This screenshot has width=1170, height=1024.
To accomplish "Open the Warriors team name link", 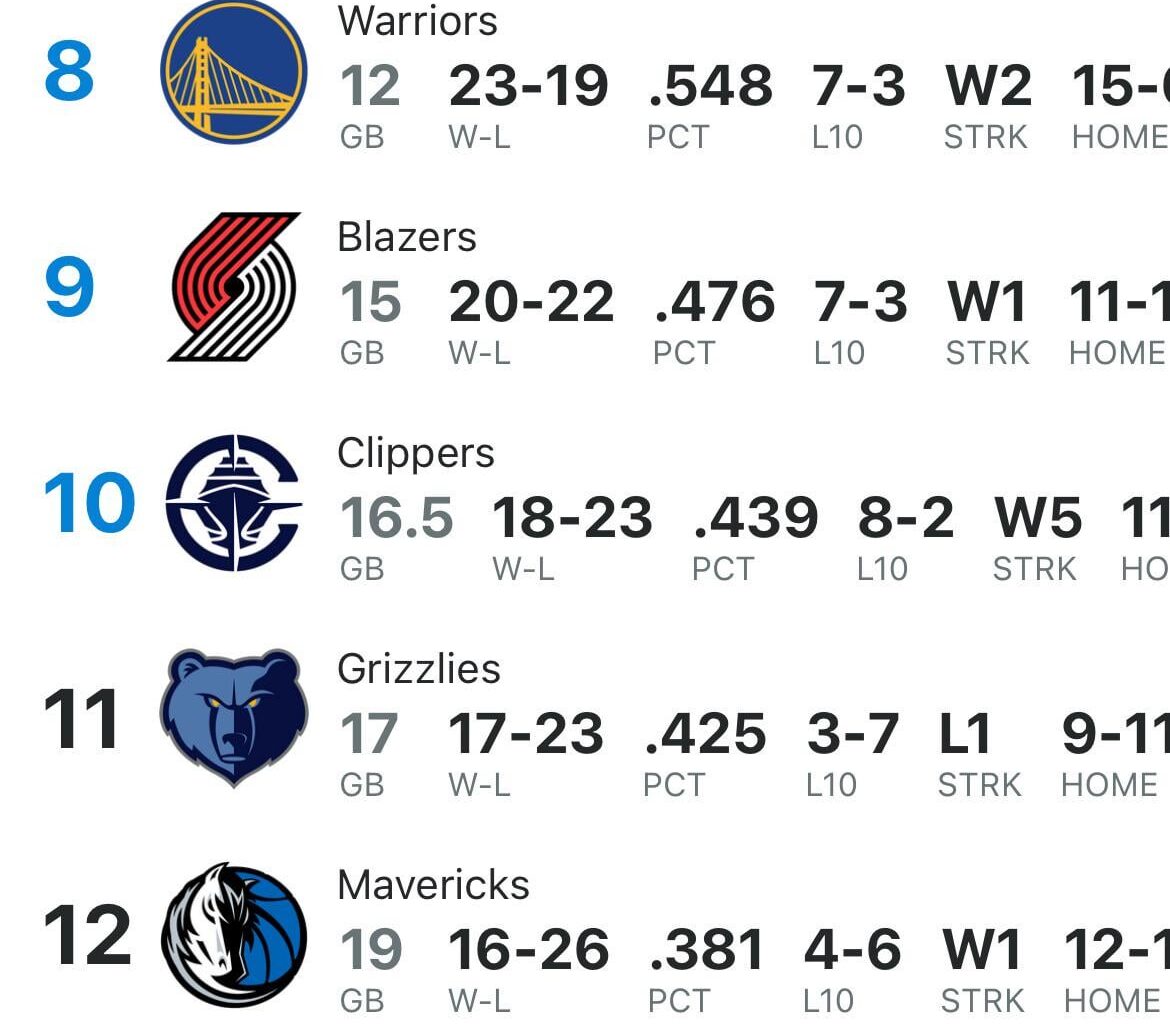I will pyautogui.click(x=418, y=20).
